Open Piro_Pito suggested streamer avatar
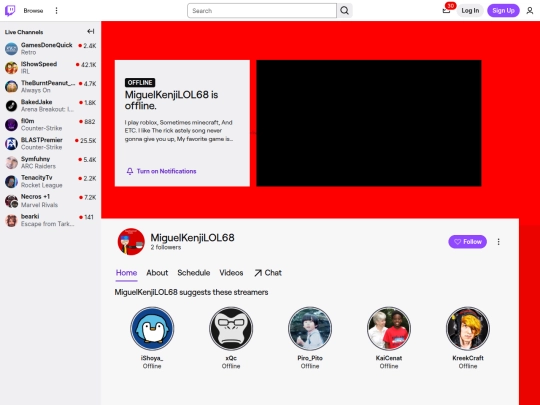The height and width of the screenshot is (405, 540). 310,329
